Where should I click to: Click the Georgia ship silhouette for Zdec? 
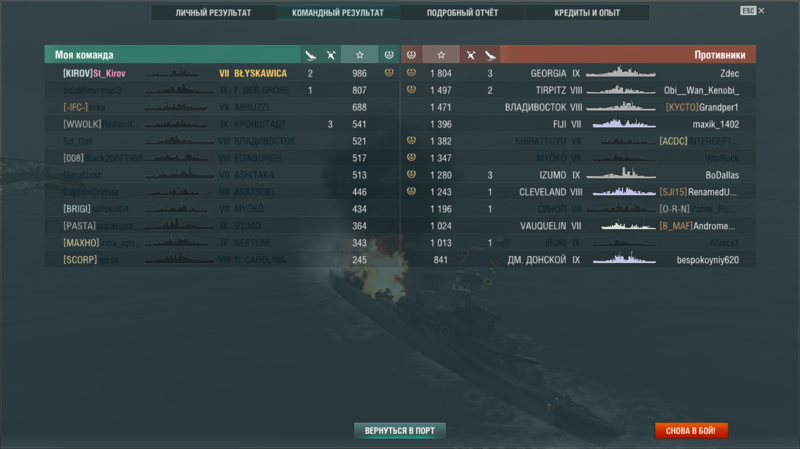[x=620, y=72]
